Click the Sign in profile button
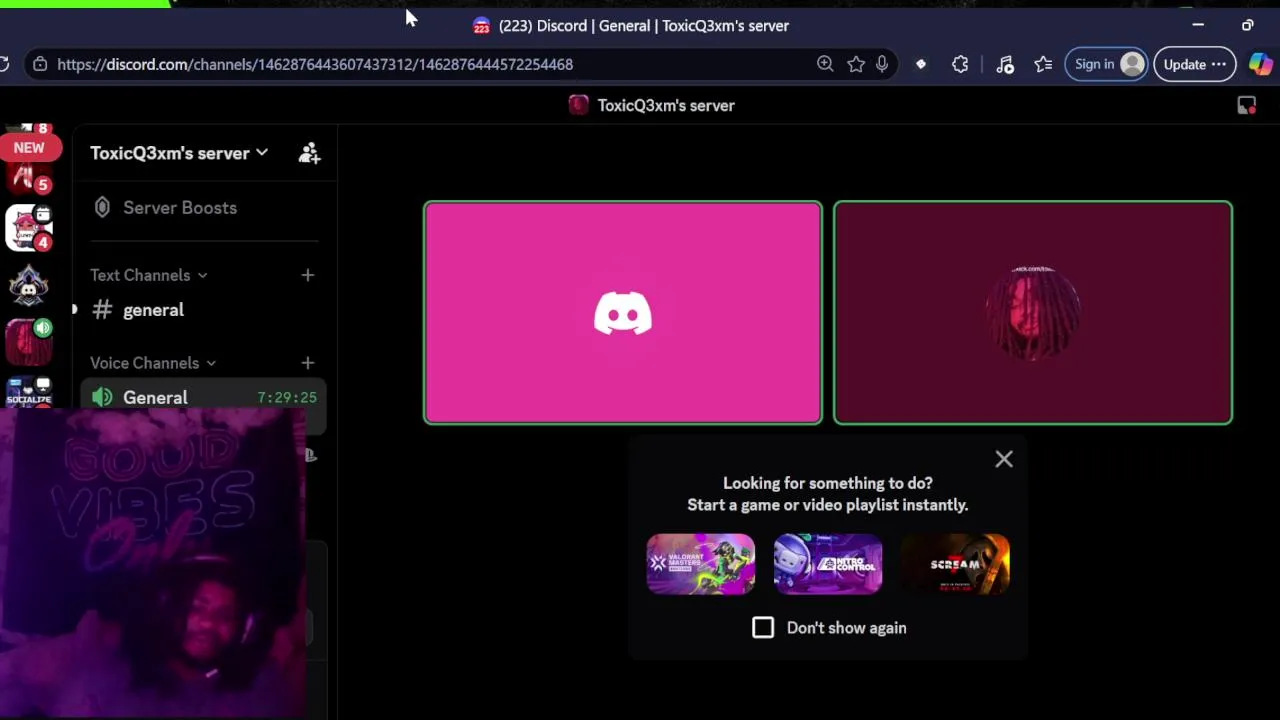 [x=1106, y=64]
